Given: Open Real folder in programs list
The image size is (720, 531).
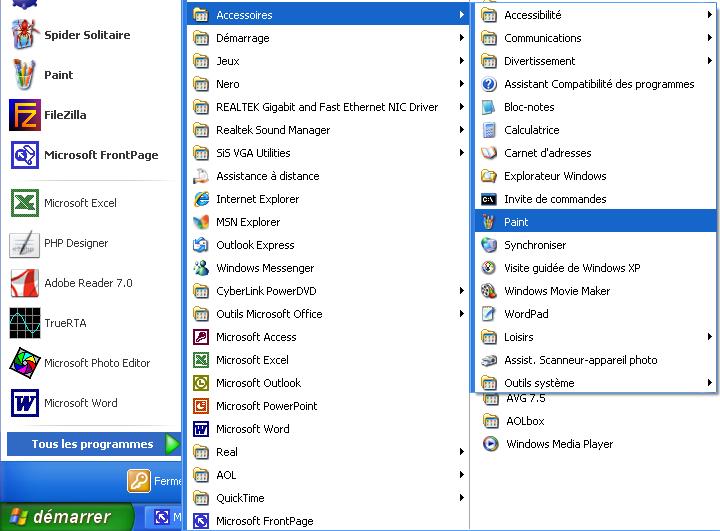Looking at the screenshot, I should (328, 452).
